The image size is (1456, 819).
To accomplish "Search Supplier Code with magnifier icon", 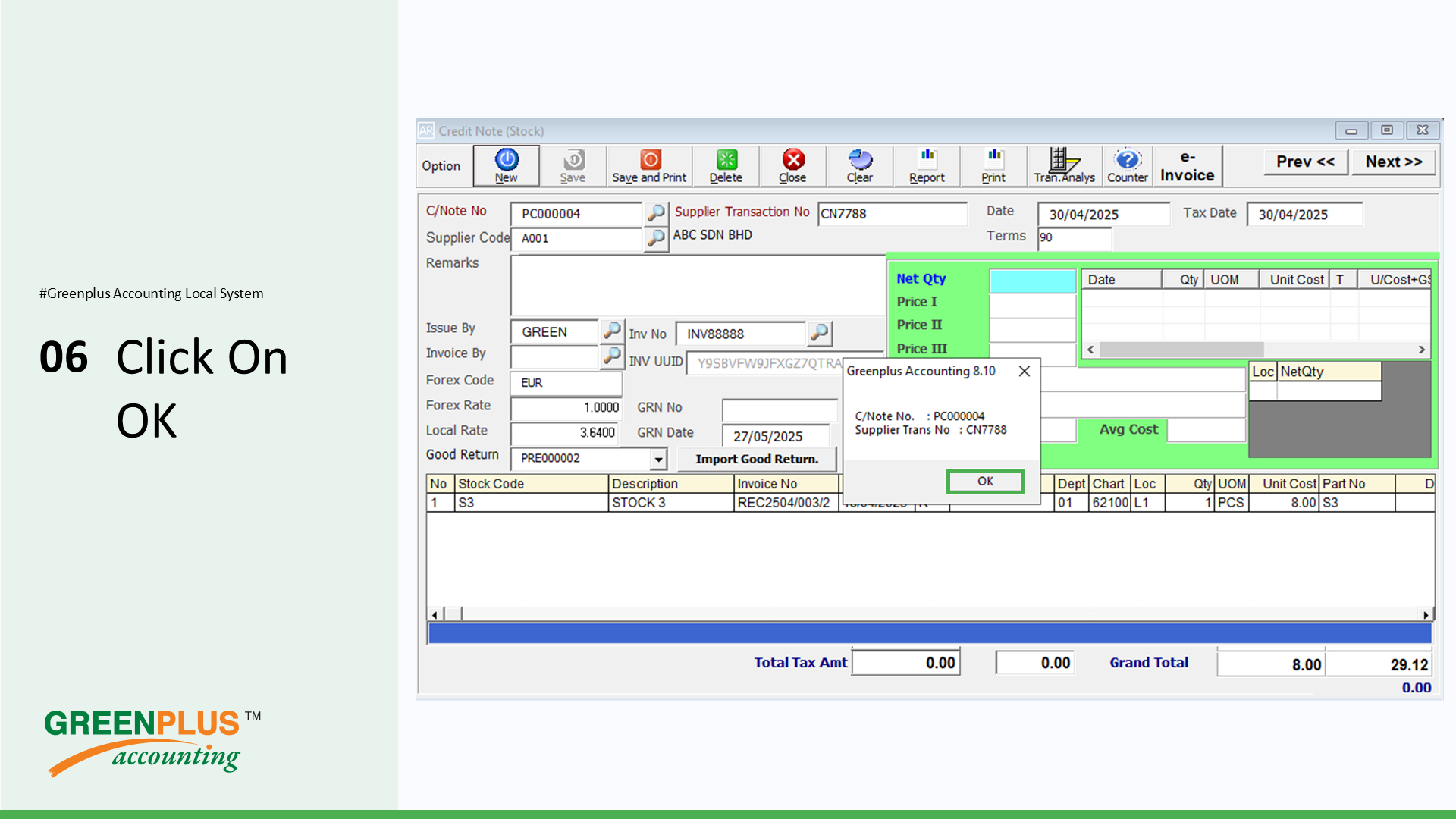I will point(656,238).
